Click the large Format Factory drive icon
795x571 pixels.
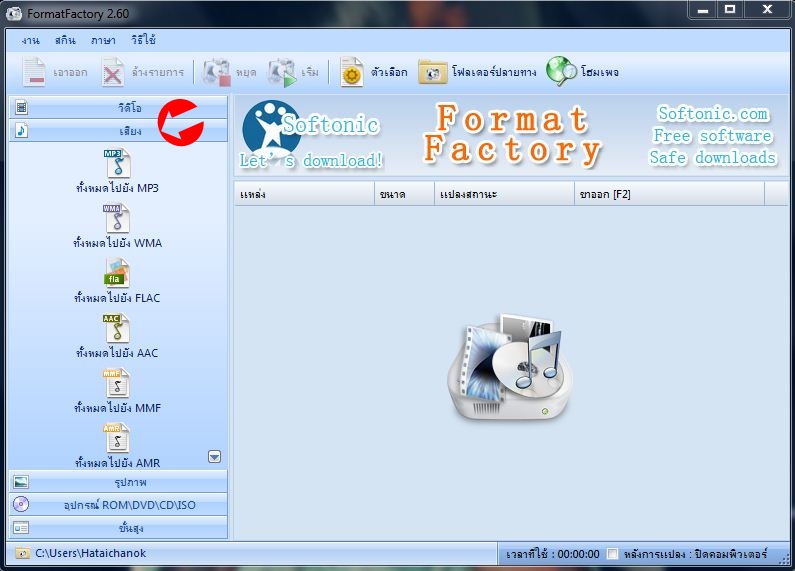(511, 368)
